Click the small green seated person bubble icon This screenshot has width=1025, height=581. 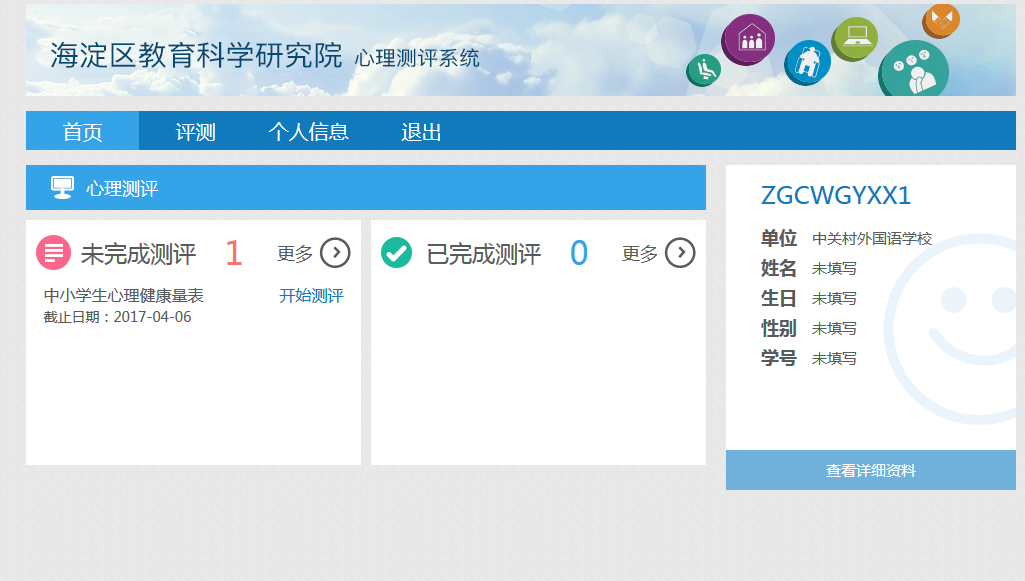tap(703, 69)
